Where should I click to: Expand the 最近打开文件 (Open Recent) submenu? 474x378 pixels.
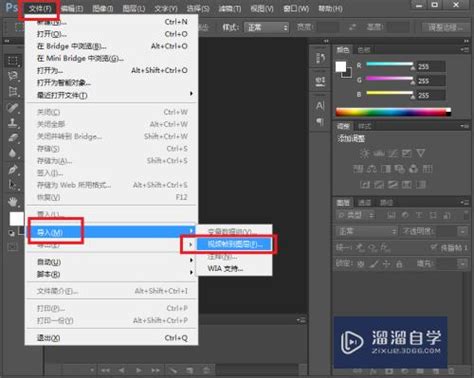click(x=111, y=95)
